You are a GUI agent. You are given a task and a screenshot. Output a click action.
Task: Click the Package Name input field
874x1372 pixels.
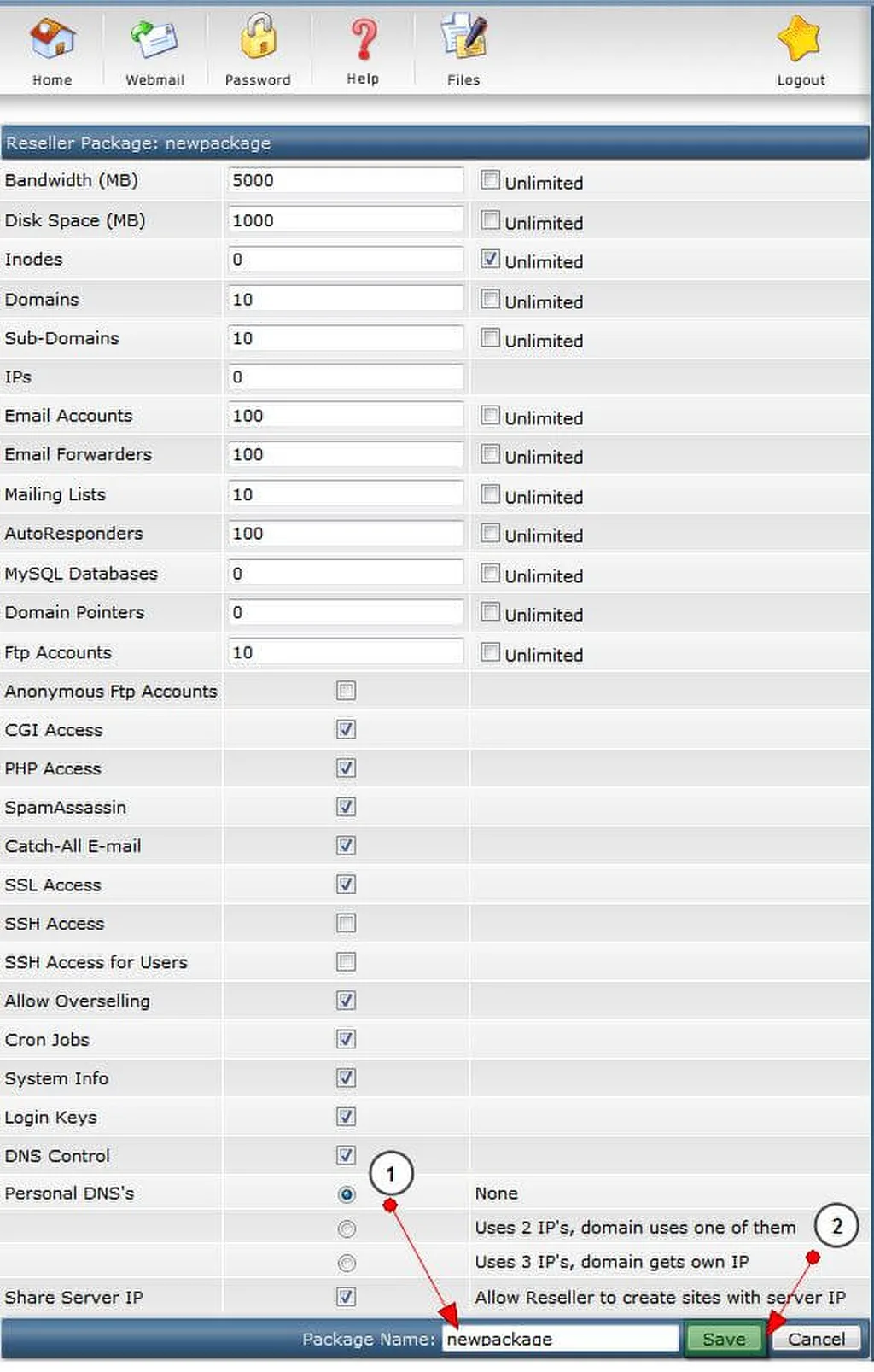[560, 1338]
